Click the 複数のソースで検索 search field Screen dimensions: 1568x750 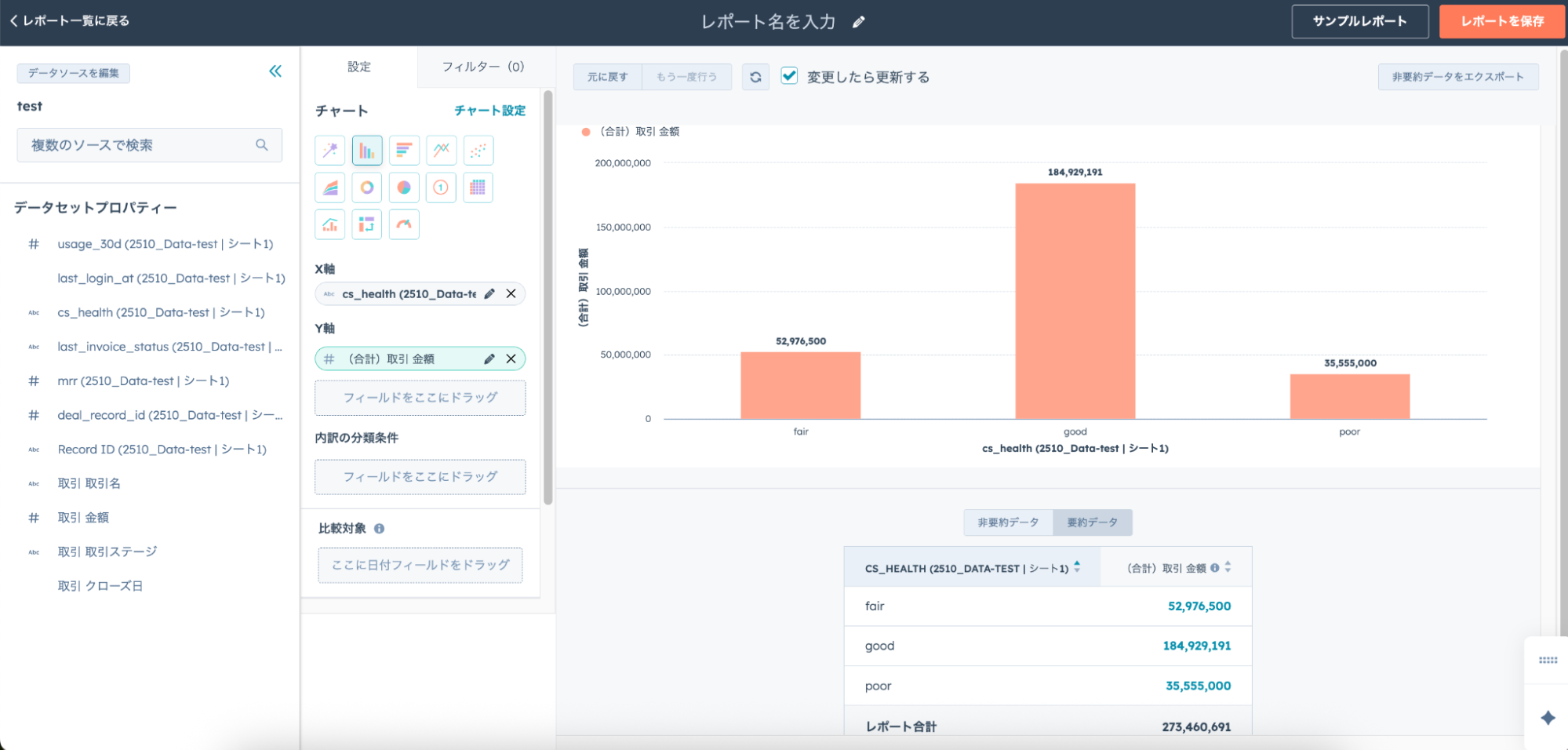pyautogui.click(x=141, y=145)
